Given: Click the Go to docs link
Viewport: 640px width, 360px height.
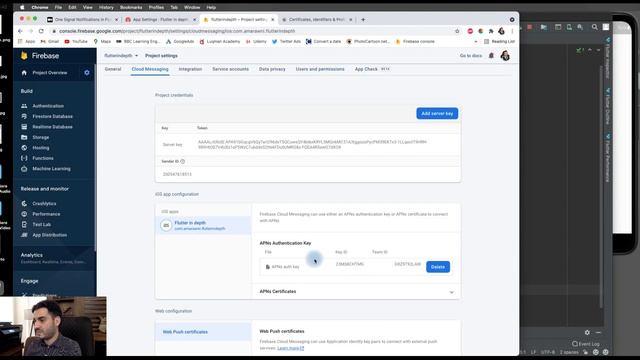Looking at the screenshot, I should pyautogui.click(x=471, y=56).
